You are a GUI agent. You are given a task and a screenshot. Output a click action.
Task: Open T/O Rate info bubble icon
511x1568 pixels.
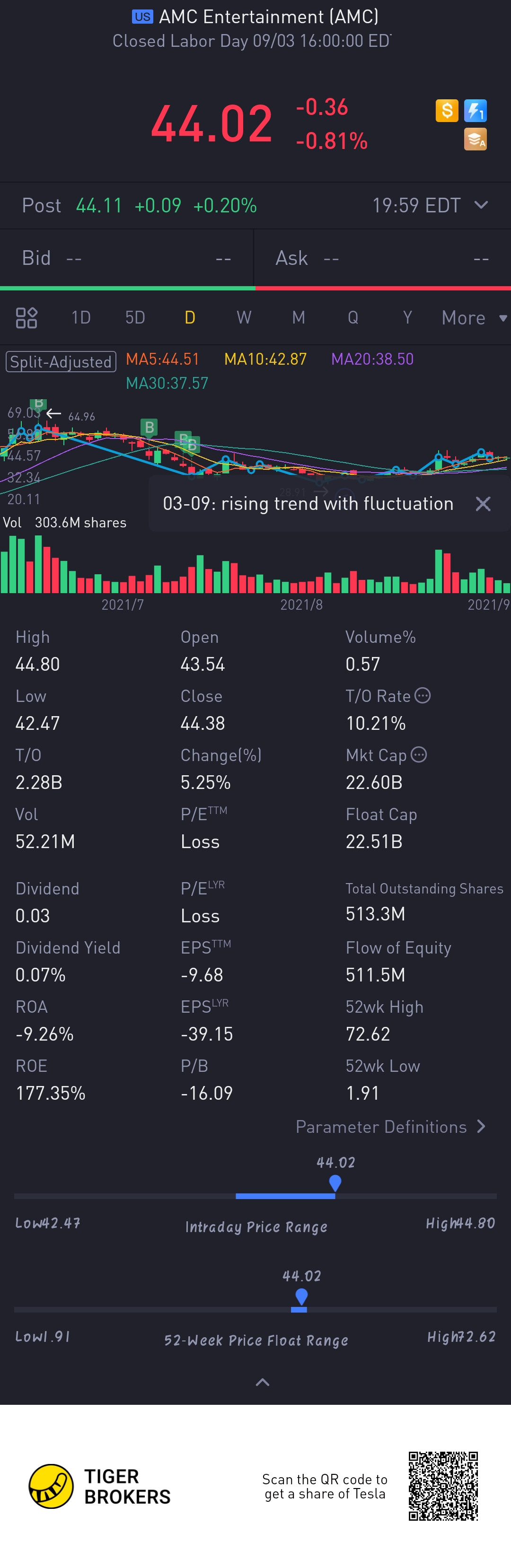423,696
